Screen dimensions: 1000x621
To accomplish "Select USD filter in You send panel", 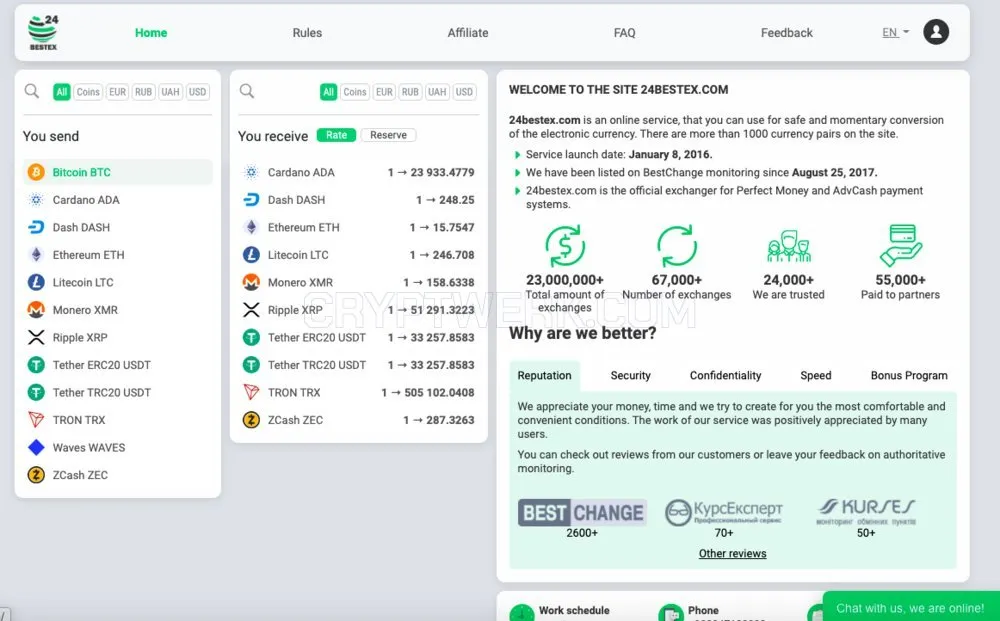I will [198, 92].
